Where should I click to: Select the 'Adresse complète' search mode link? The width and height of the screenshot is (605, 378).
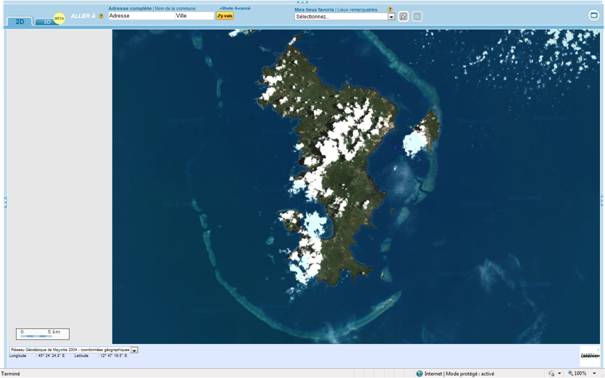[x=130, y=8]
